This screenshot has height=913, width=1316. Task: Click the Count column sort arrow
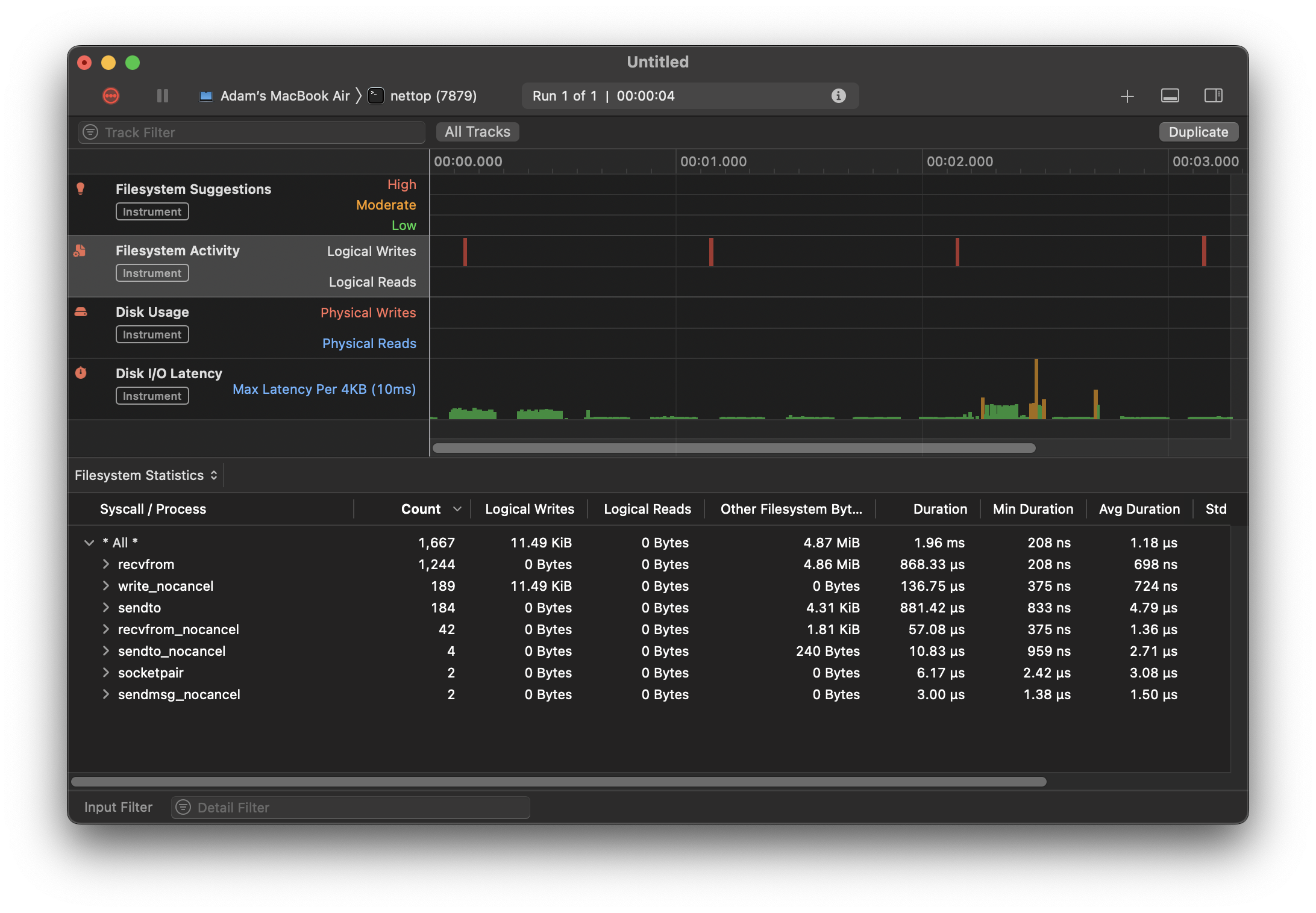[x=457, y=509]
